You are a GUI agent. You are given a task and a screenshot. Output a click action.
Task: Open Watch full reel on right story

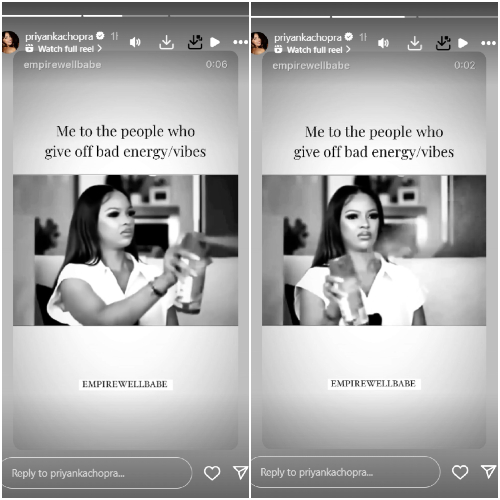point(312,50)
